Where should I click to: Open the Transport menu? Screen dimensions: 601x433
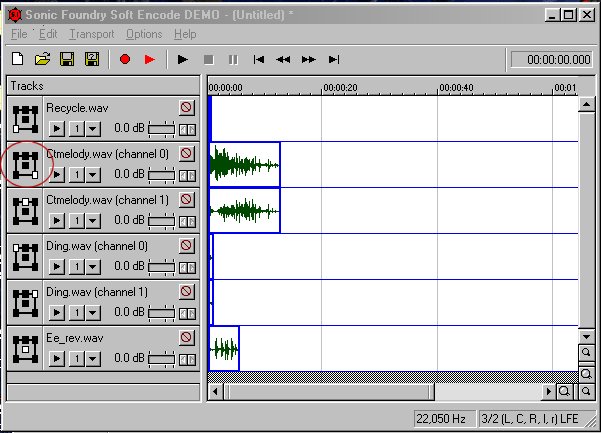92,34
